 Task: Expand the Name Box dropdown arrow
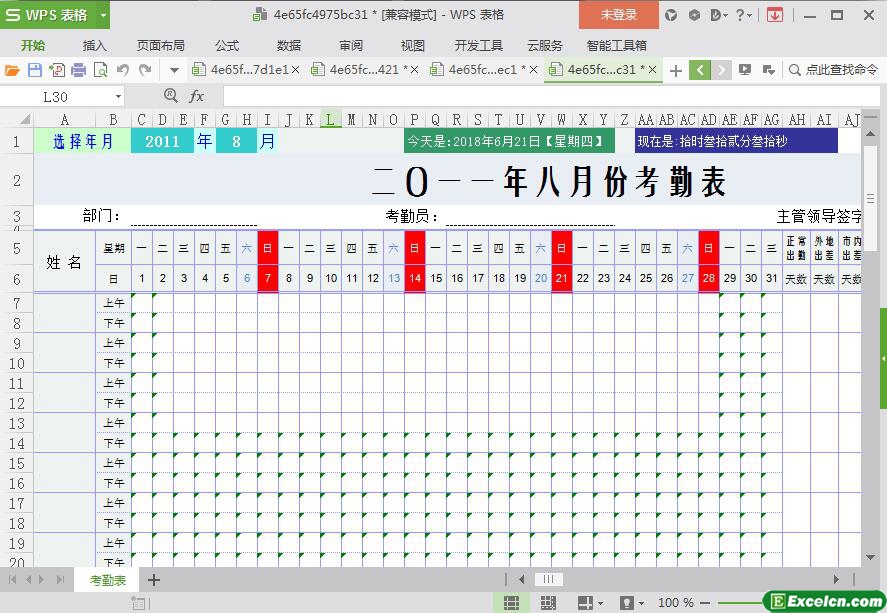[x=118, y=96]
